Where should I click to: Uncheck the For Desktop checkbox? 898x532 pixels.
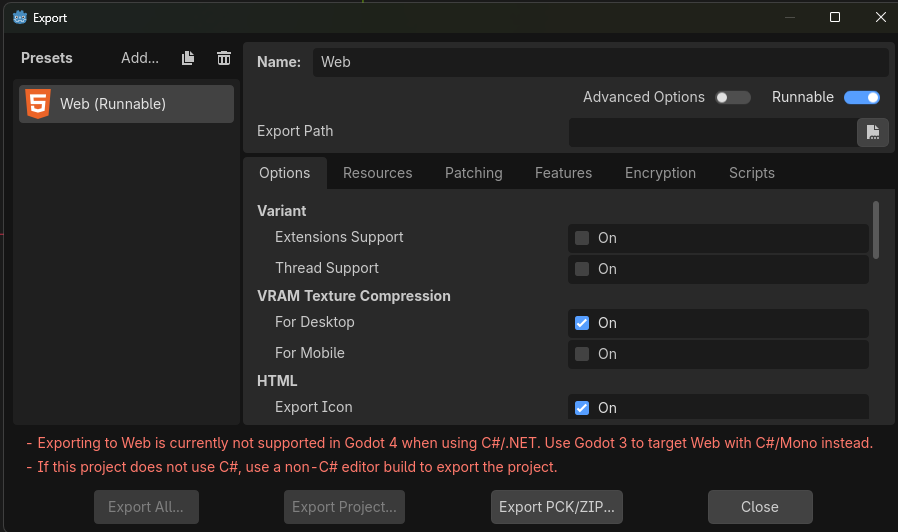point(582,323)
